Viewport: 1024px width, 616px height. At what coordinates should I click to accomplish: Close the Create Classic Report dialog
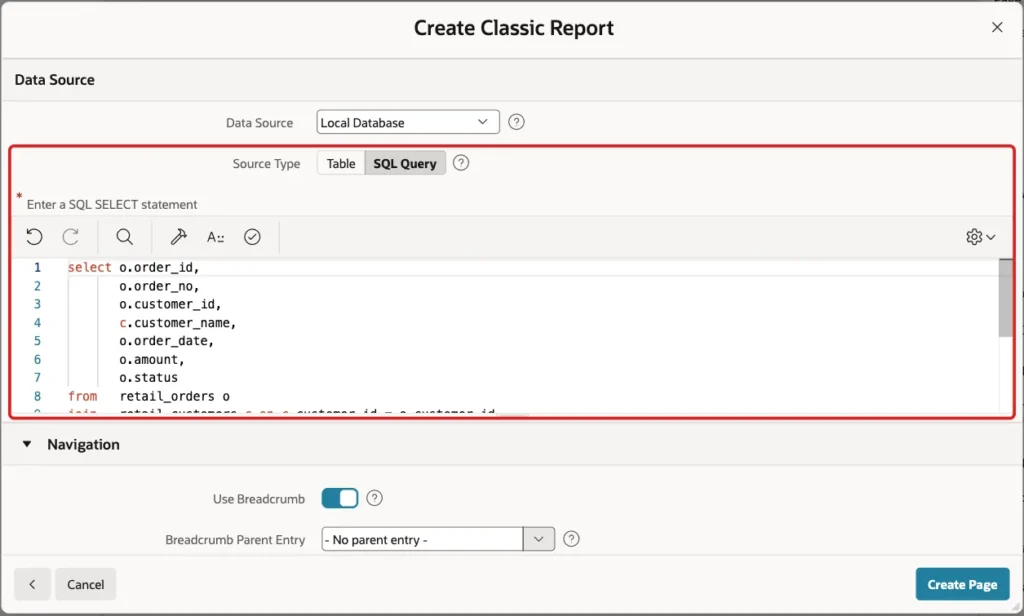[x=997, y=27]
